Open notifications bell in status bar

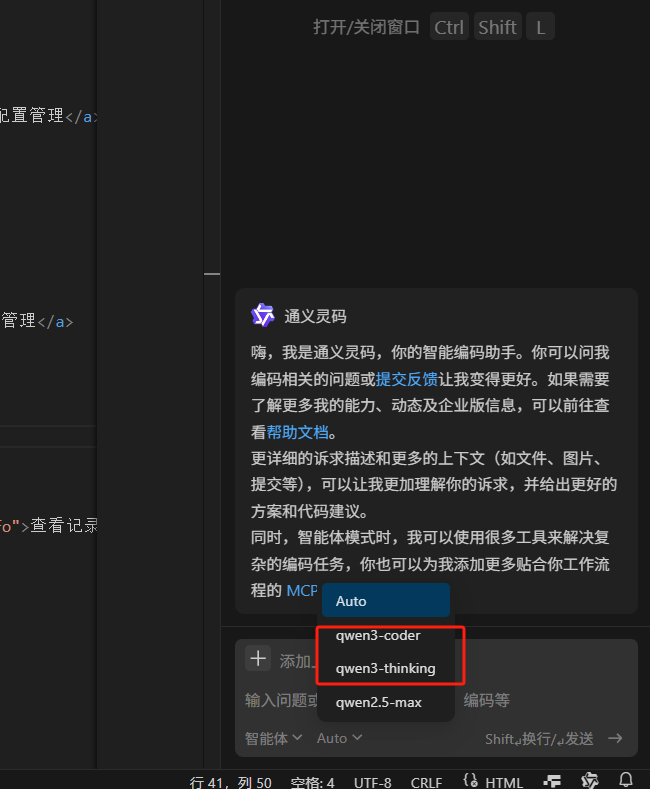(x=626, y=780)
